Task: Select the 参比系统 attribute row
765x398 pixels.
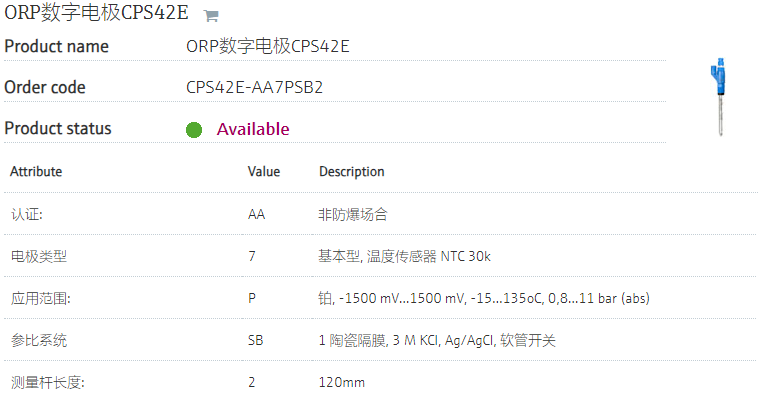Action: tap(381, 340)
